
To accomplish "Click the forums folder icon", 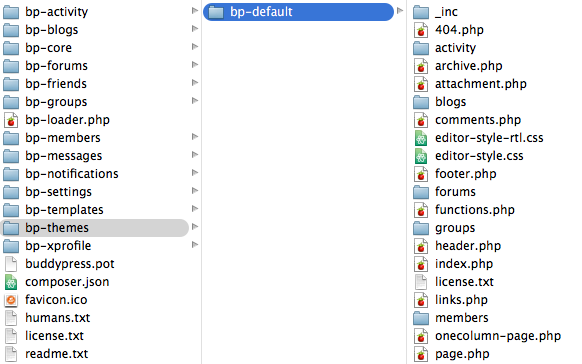I will point(421,192).
